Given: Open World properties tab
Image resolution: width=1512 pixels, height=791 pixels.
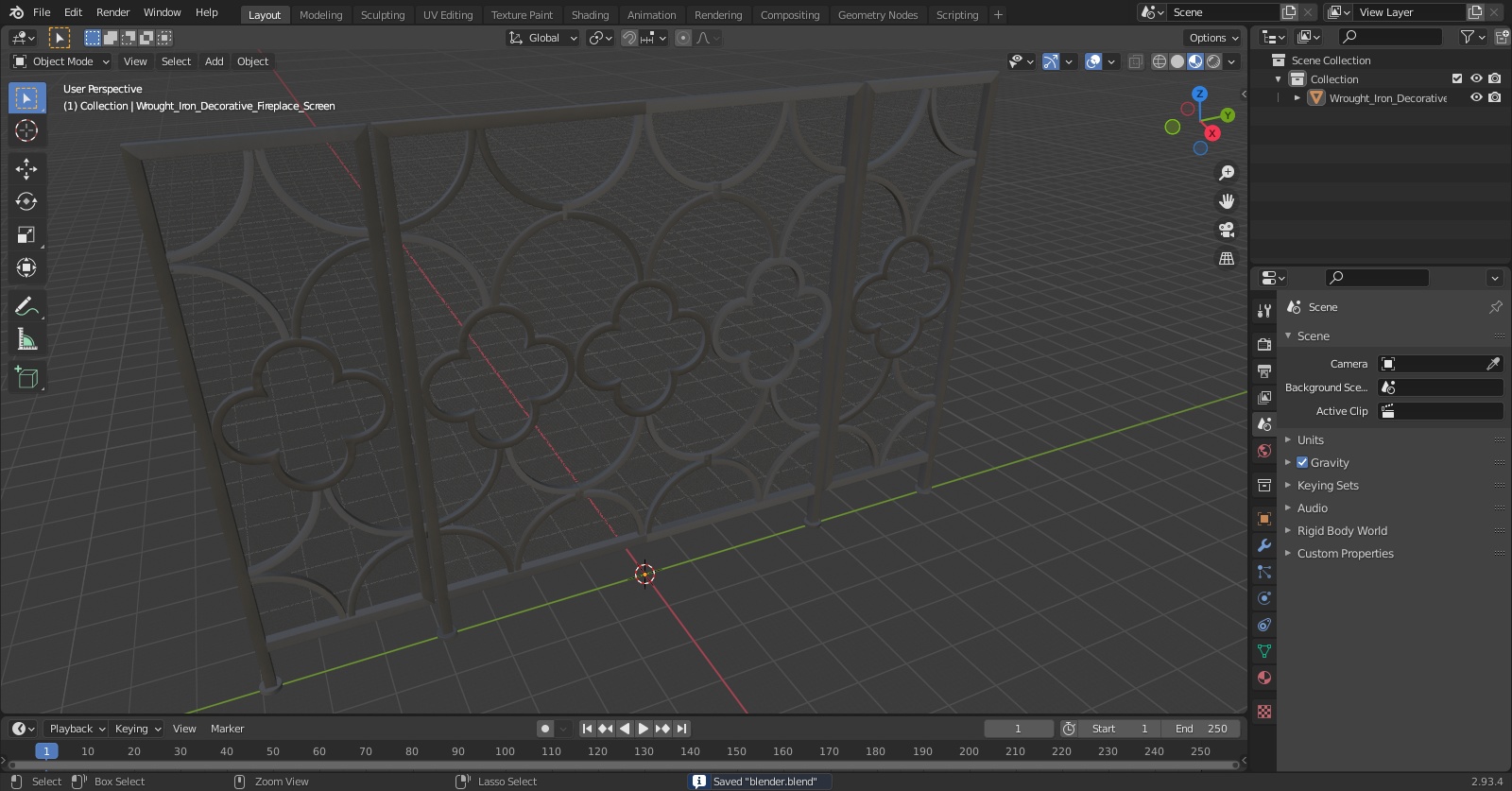Looking at the screenshot, I should point(1263,451).
